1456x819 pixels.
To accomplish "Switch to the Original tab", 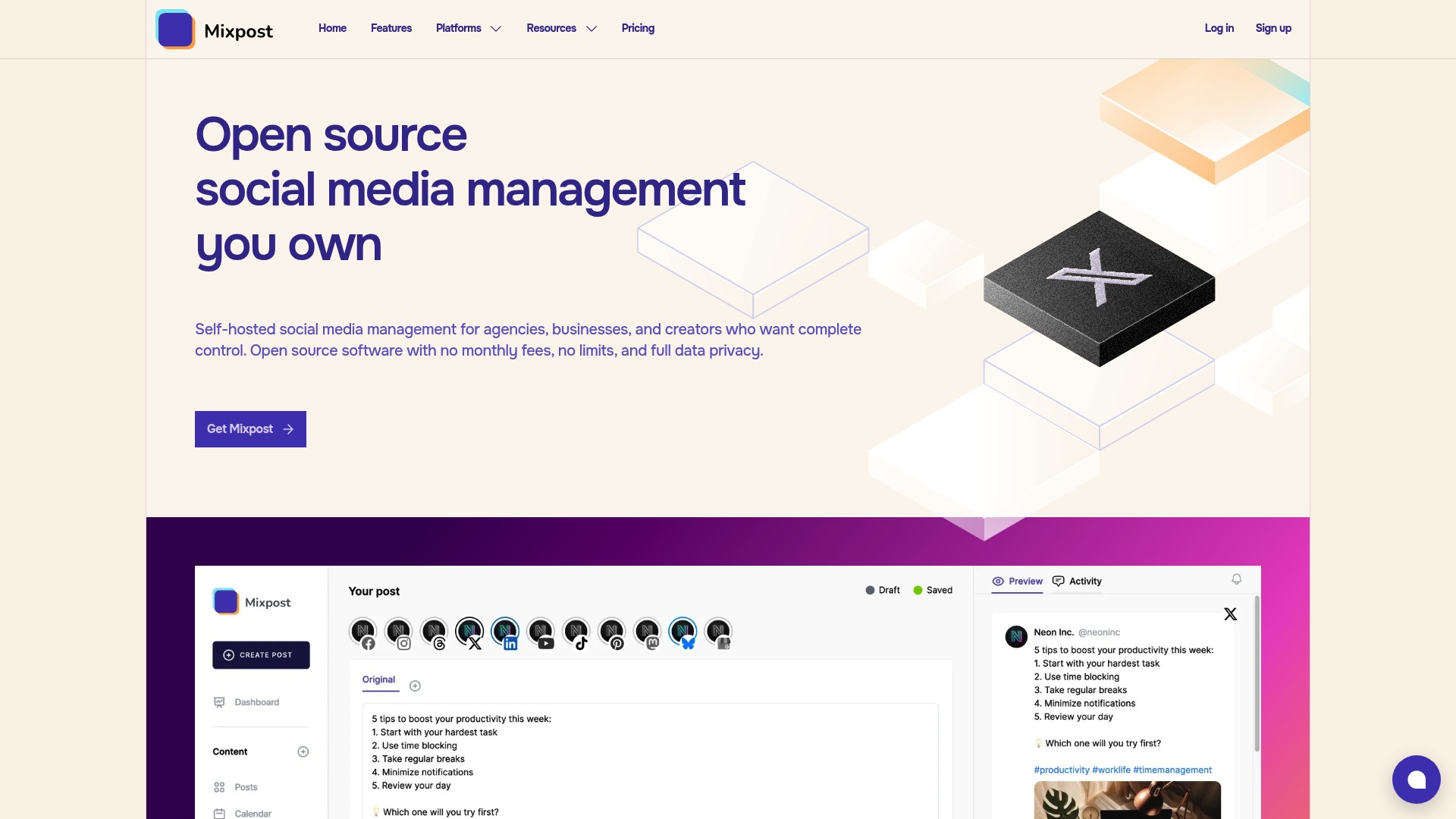I will point(379,680).
